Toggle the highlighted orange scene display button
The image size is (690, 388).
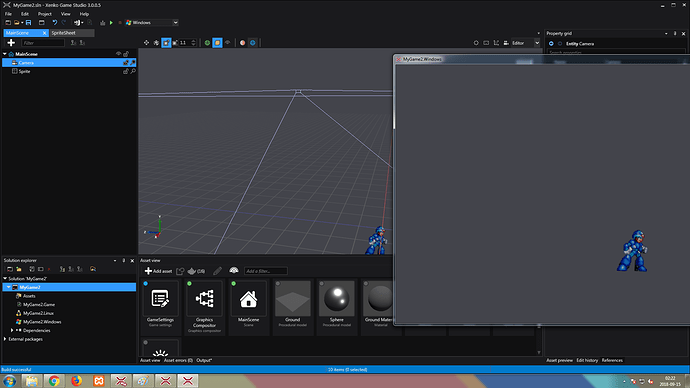click(x=217, y=43)
